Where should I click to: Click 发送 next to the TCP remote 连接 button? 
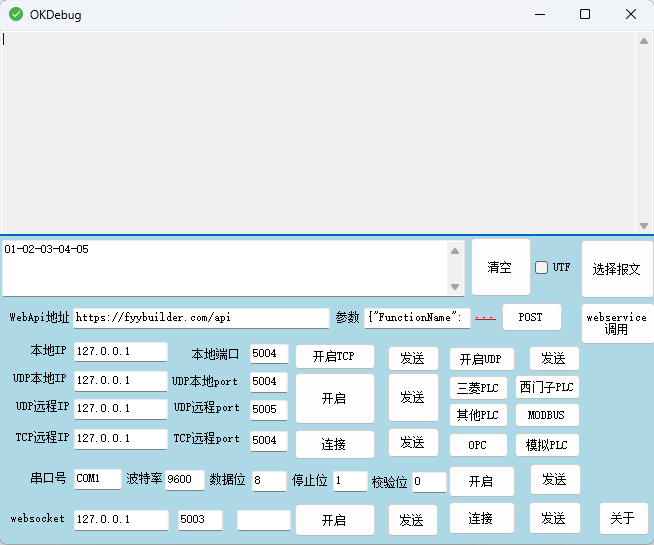tap(413, 442)
